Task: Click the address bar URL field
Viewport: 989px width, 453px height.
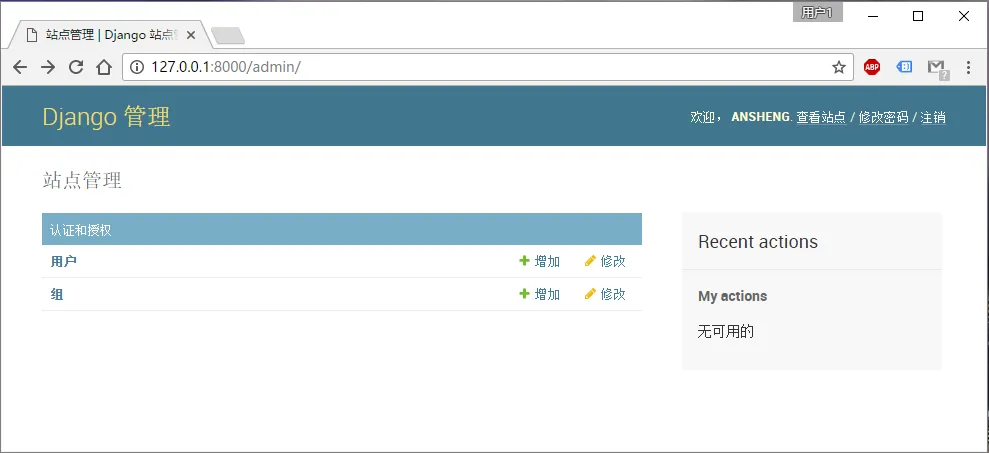Action: pyautogui.click(x=480, y=67)
